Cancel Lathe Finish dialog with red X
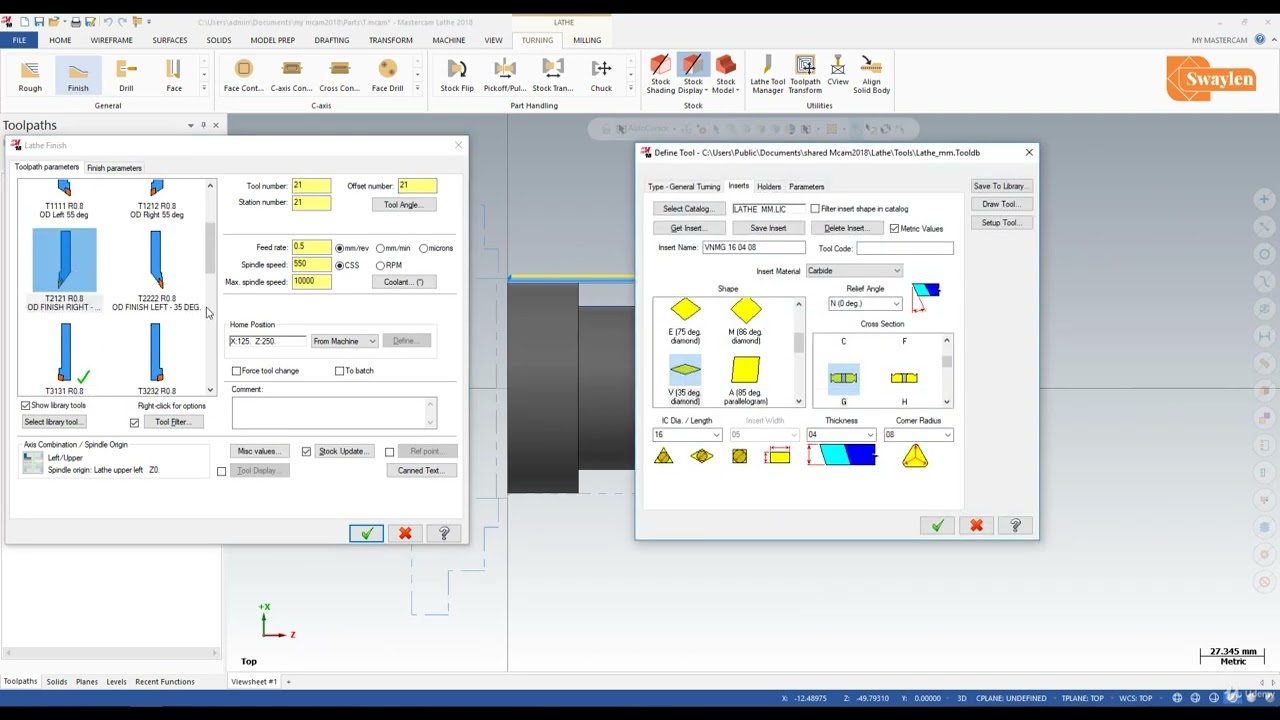This screenshot has height=720, width=1280. pos(405,533)
